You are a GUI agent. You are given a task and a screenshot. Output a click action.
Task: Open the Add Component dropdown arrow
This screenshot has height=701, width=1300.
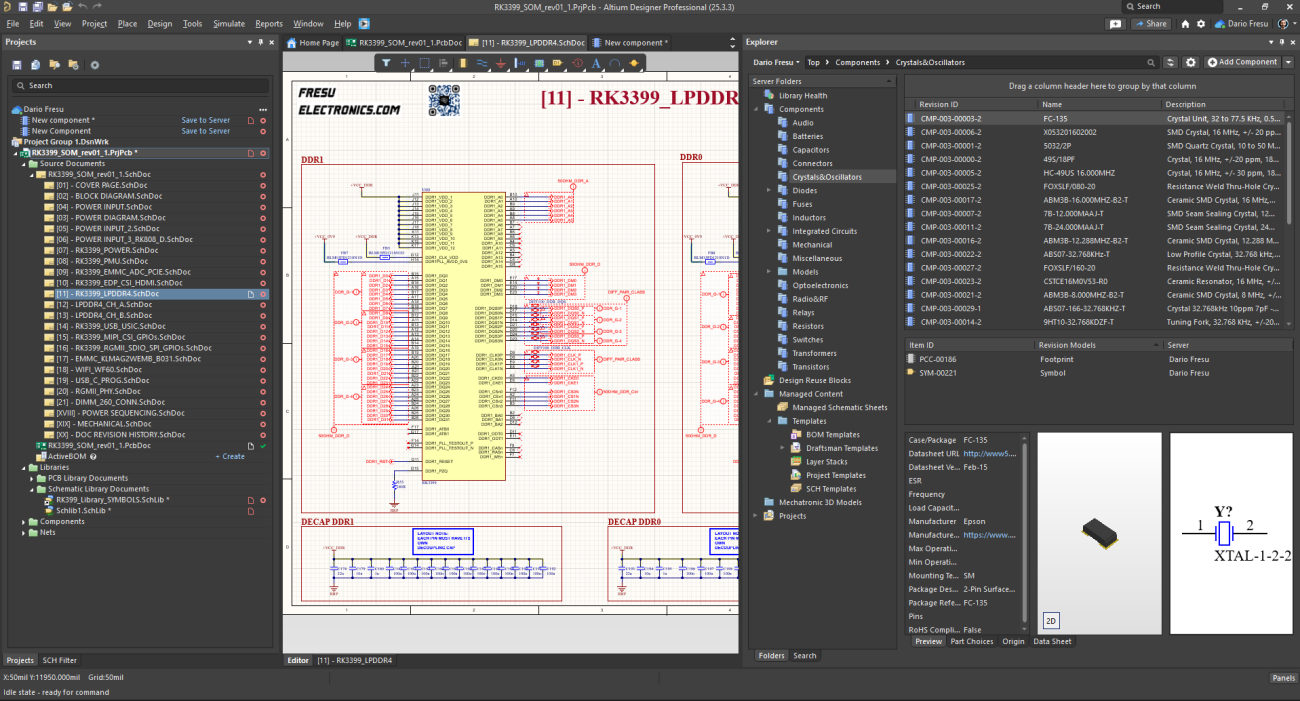pyautogui.click(x=1288, y=62)
